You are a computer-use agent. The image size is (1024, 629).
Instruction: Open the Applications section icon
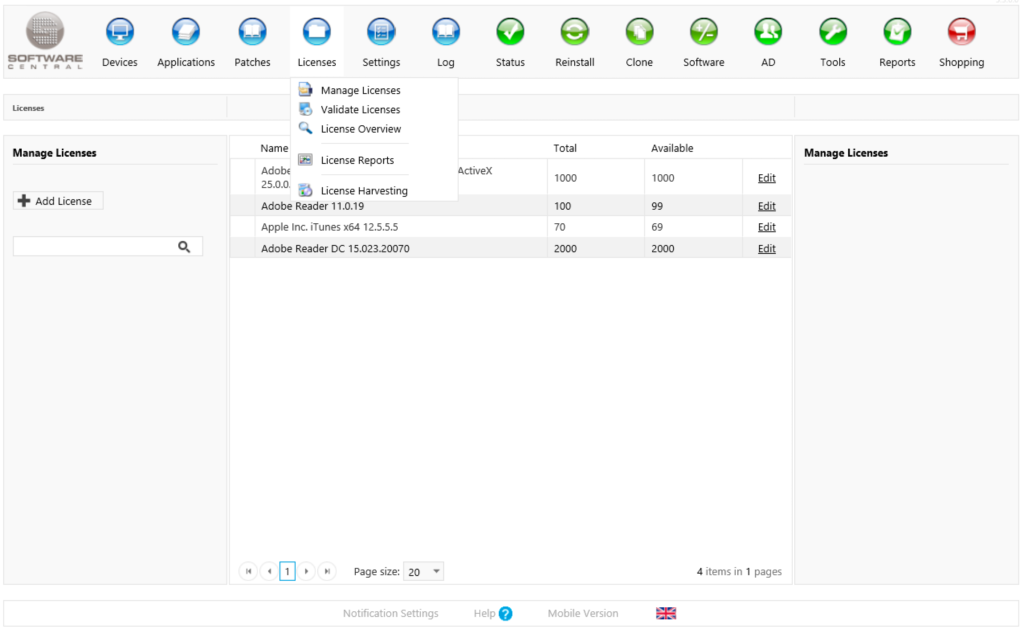(x=185, y=31)
